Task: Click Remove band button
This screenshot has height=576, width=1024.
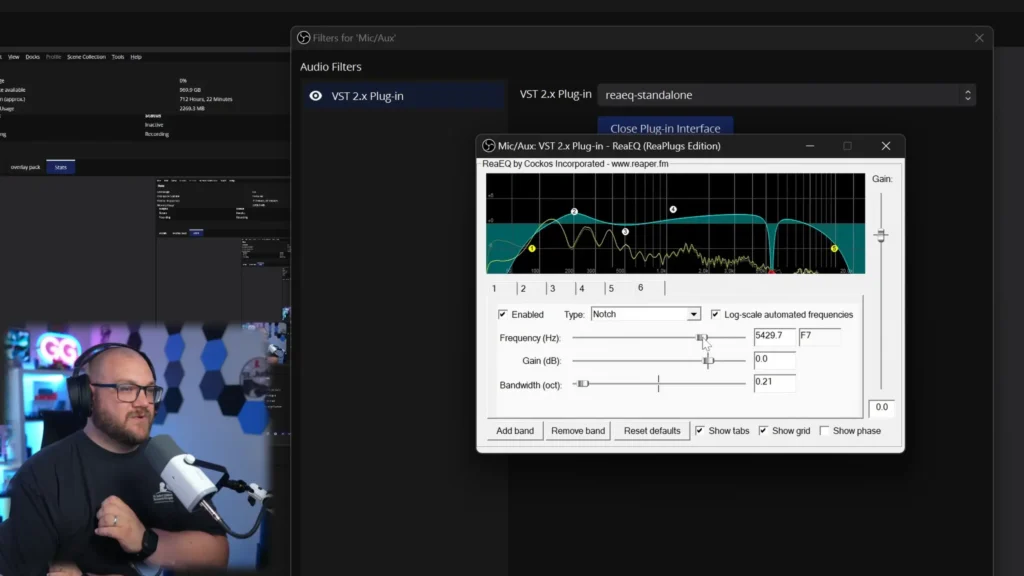Action: pos(578,430)
